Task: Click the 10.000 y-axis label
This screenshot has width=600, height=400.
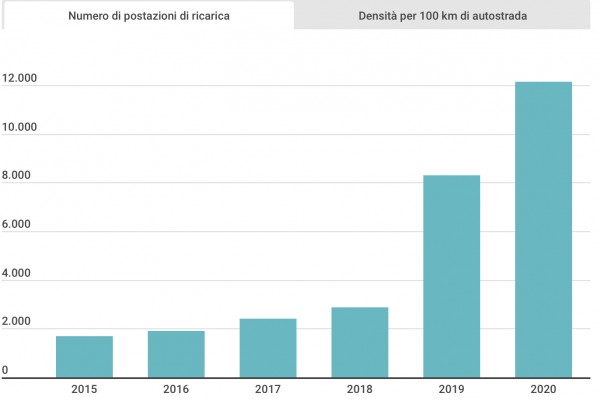Action: 20,127
